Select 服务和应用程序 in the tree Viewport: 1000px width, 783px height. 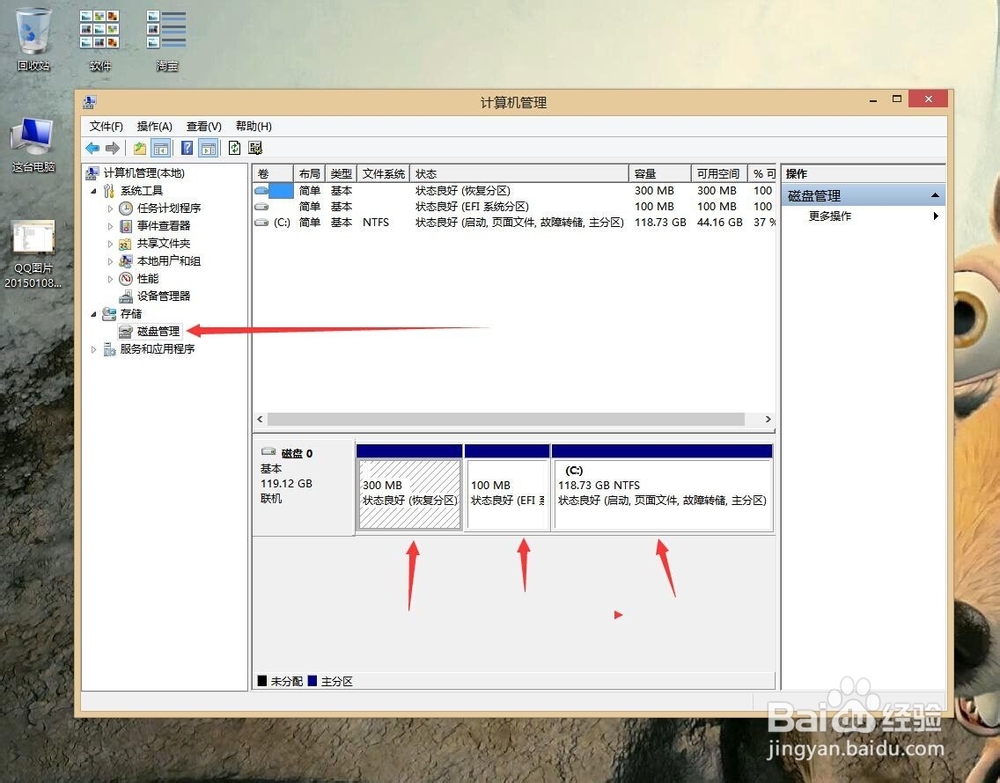(x=157, y=349)
